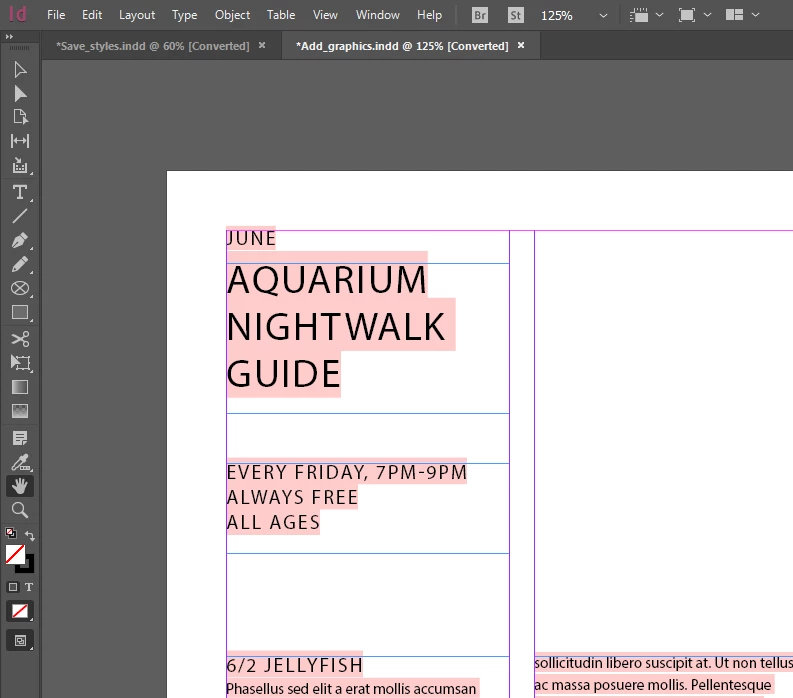Click the 6/2 JELLYFISH heading
The height and width of the screenshot is (698, 793).
pyautogui.click(x=294, y=666)
